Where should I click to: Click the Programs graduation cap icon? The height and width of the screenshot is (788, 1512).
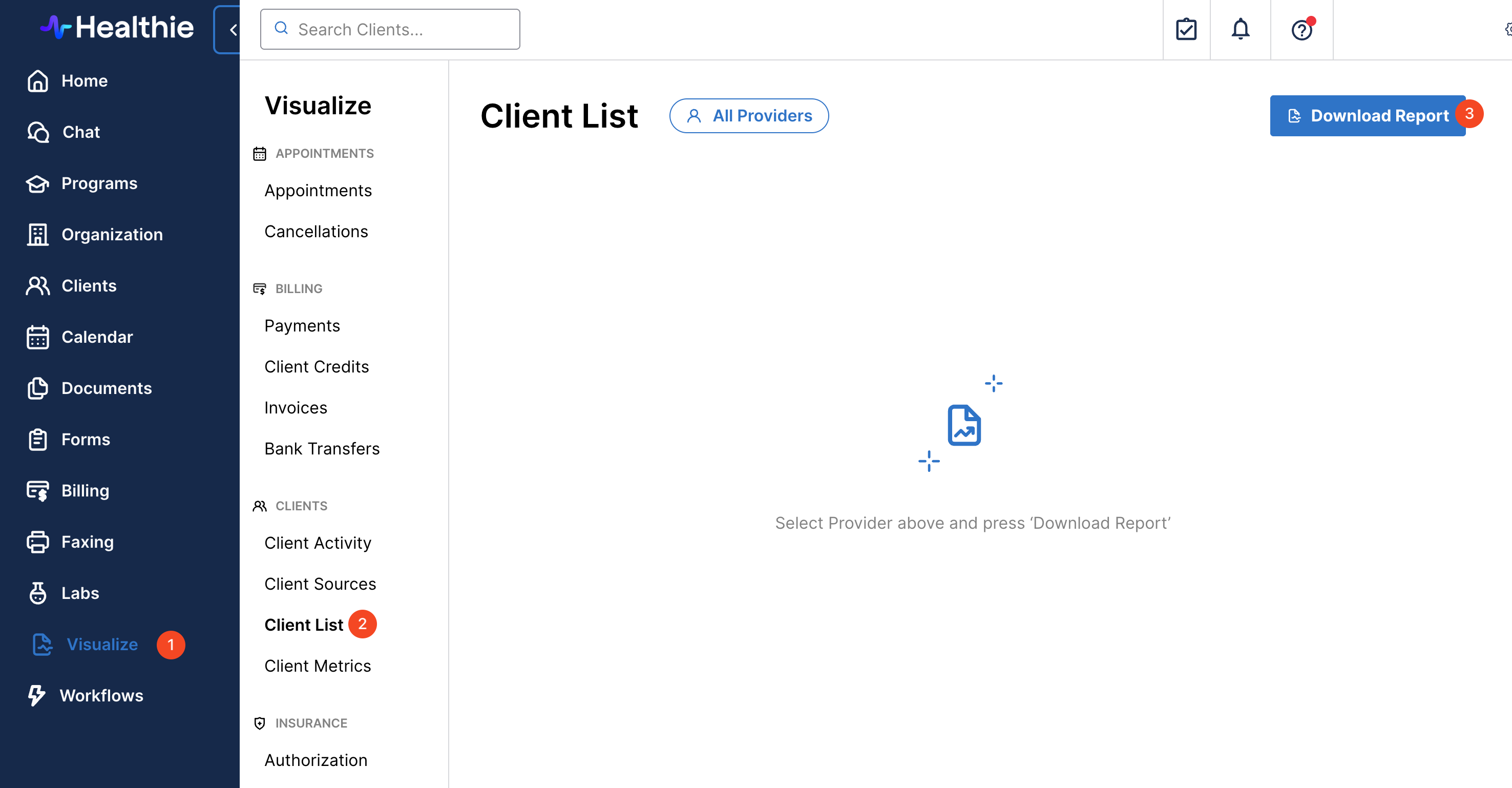[37, 183]
